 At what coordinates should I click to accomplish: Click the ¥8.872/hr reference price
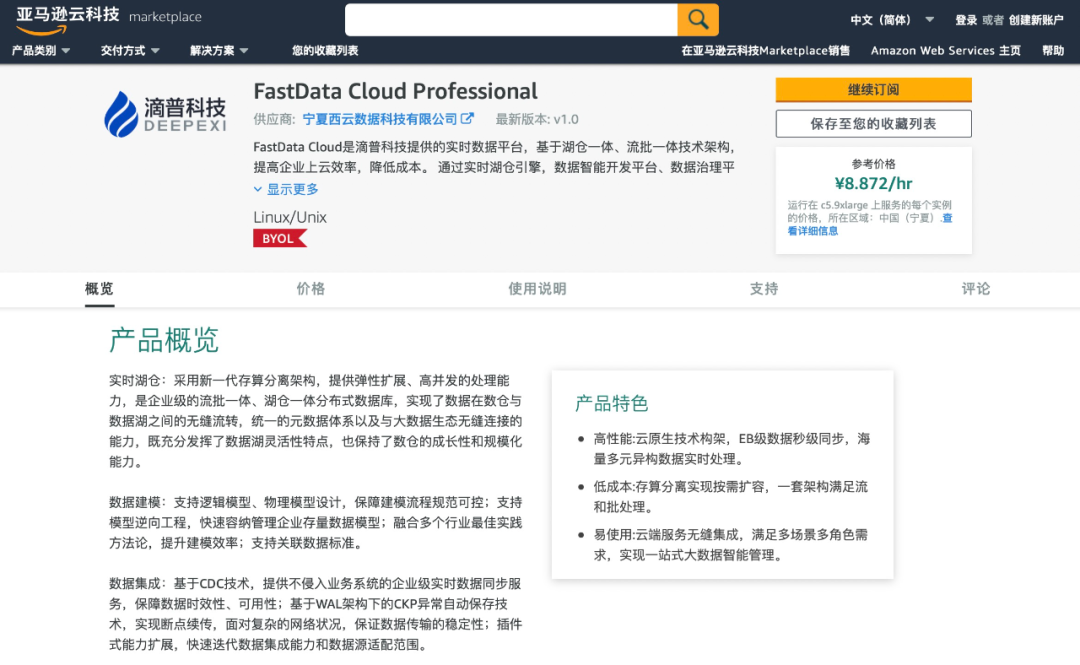tap(873, 183)
